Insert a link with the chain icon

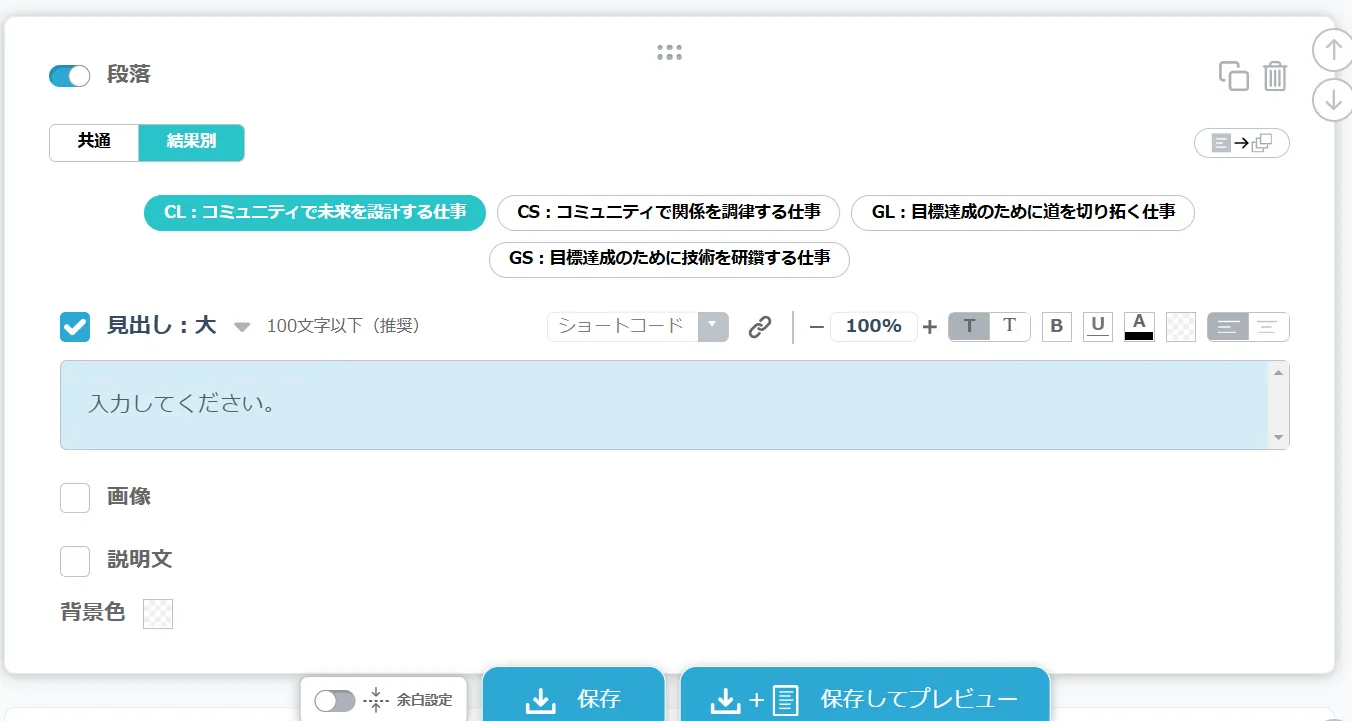[760, 327]
